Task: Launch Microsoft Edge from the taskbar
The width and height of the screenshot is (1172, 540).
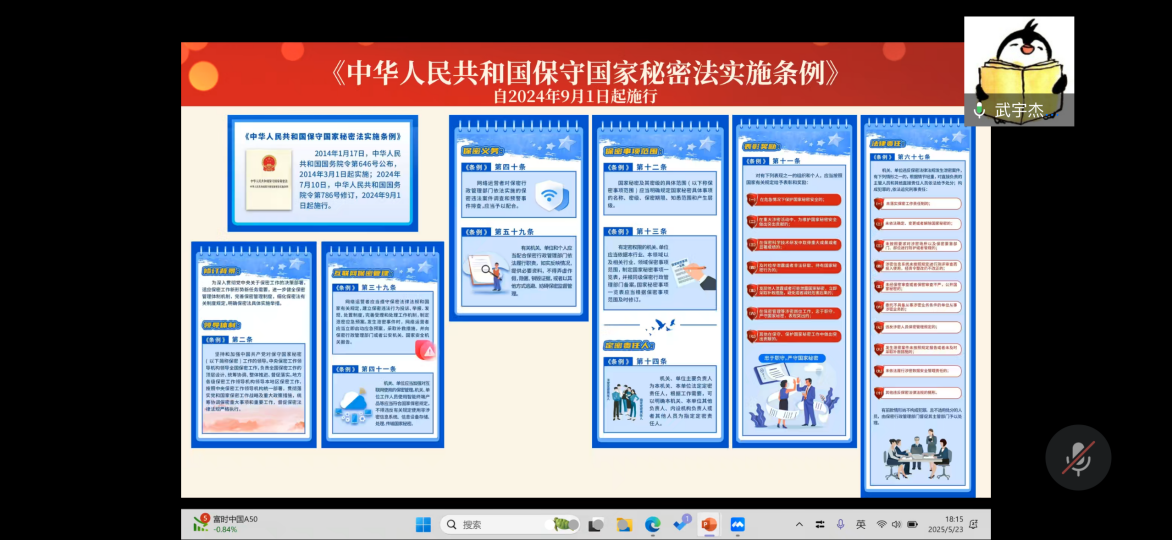Action: pyautogui.click(x=653, y=524)
